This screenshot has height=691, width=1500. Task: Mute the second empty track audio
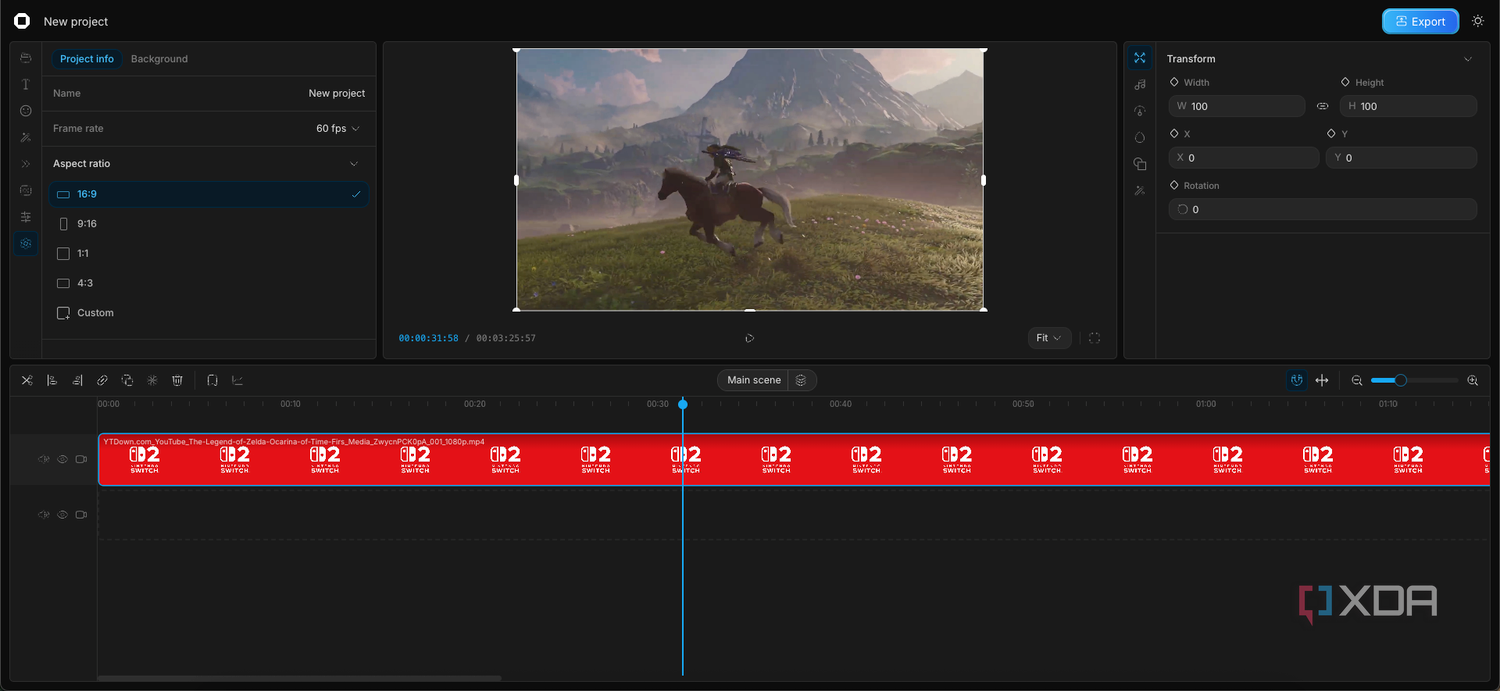coord(44,514)
